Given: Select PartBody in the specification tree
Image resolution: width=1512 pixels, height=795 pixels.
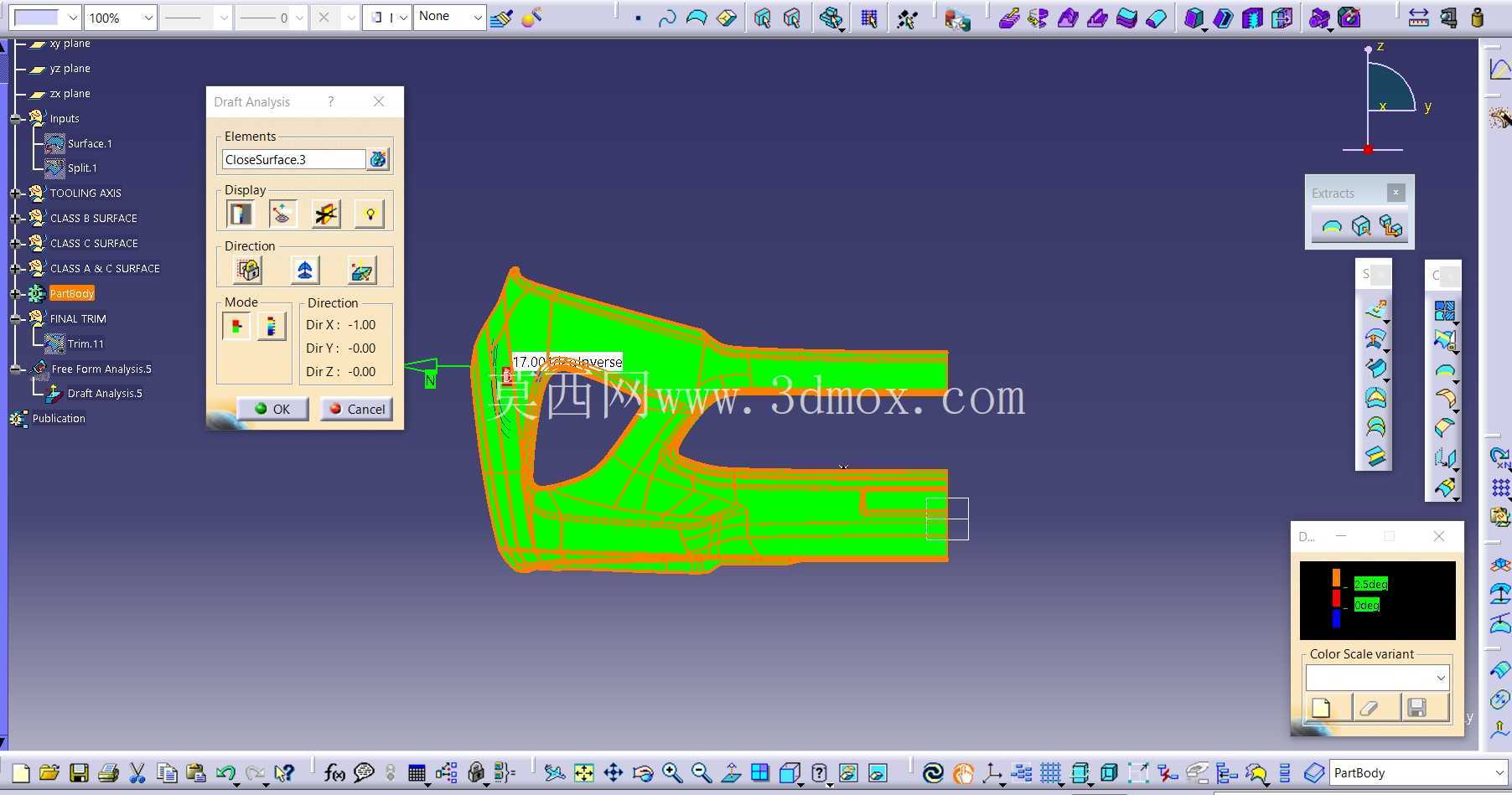Looking at the screenshot, I should tap(72, 294).
